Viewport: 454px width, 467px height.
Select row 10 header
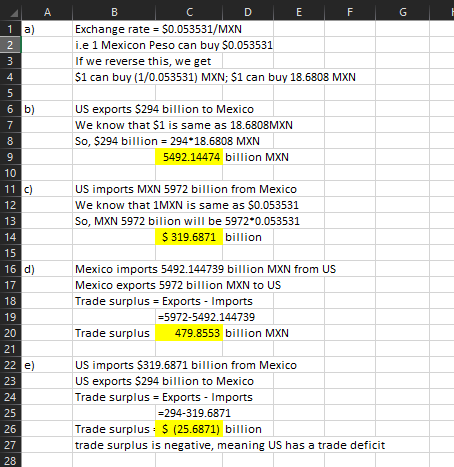10,173
